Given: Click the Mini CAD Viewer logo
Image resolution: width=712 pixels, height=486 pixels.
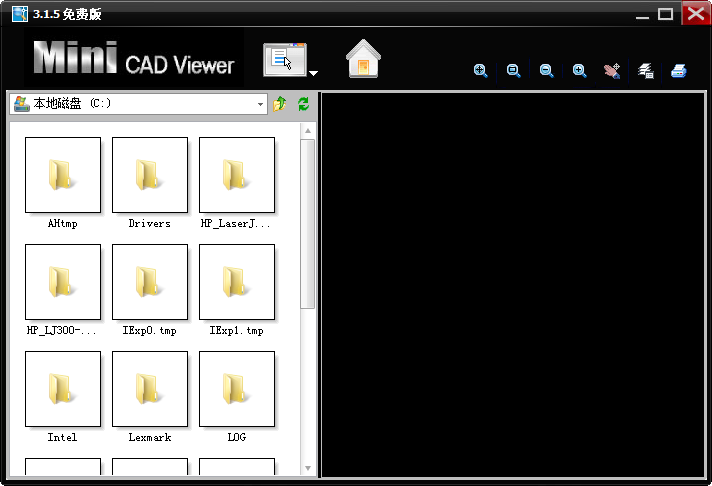Looking at the screenshot, I should coord(134,58).
